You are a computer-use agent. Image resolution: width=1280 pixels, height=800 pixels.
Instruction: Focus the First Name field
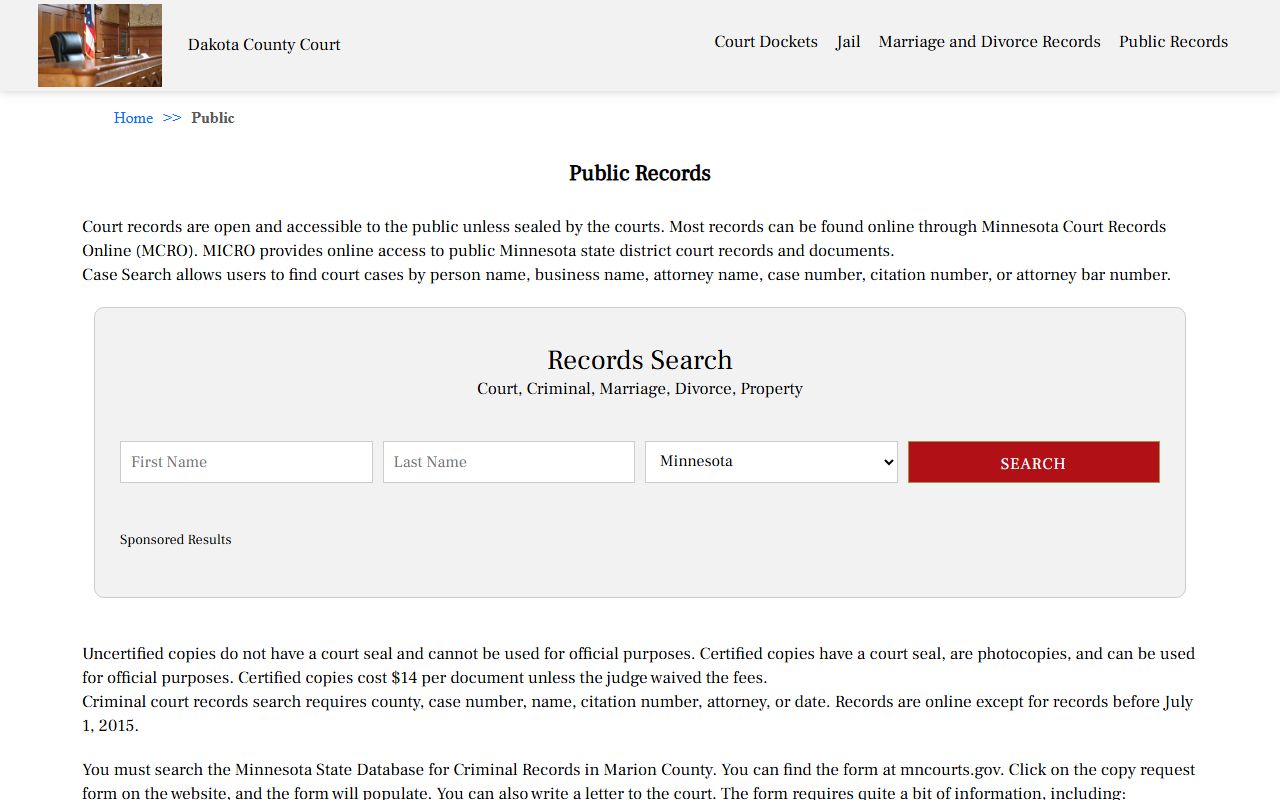[246, 462]
